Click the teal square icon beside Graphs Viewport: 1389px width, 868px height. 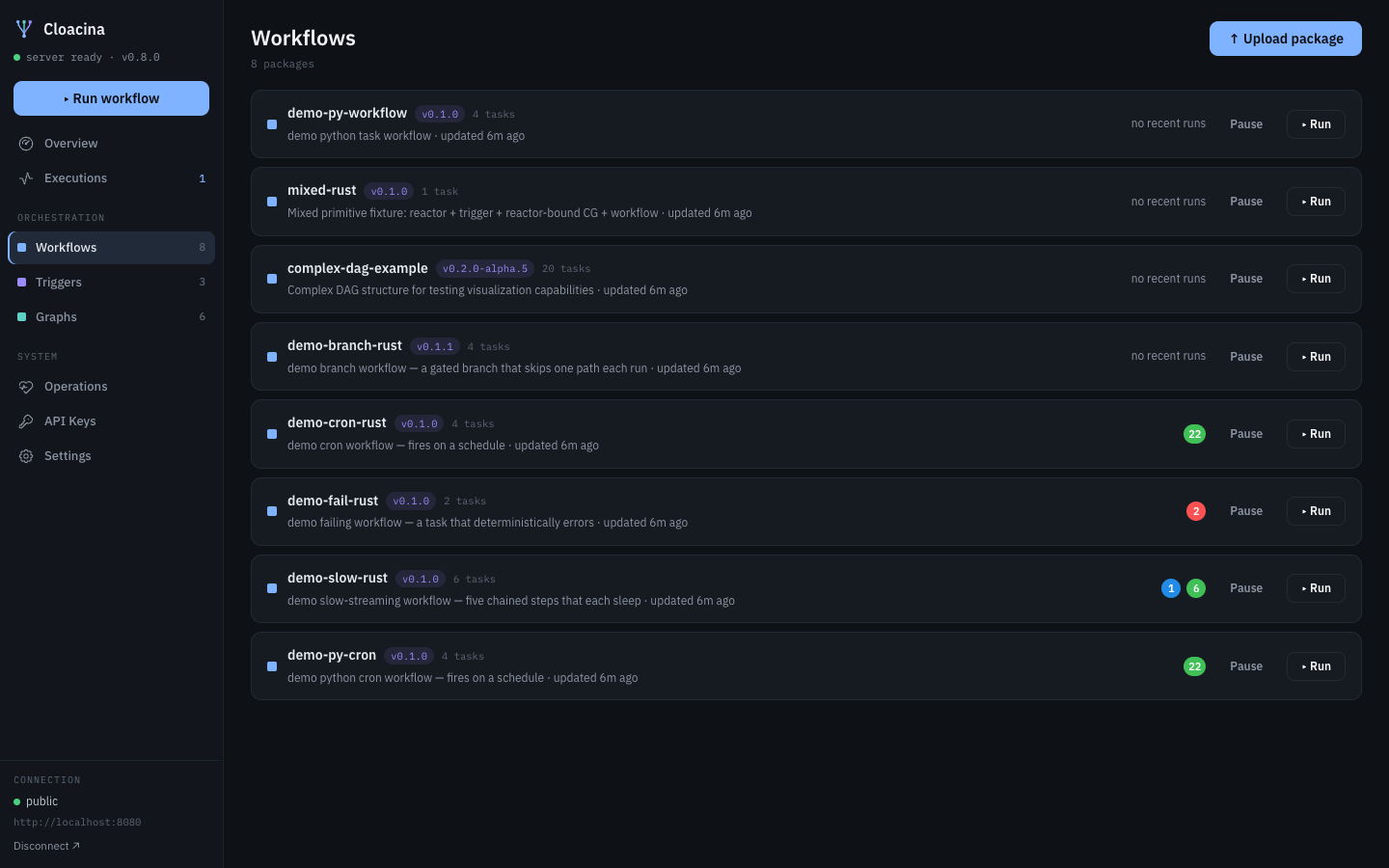[22, 317]
